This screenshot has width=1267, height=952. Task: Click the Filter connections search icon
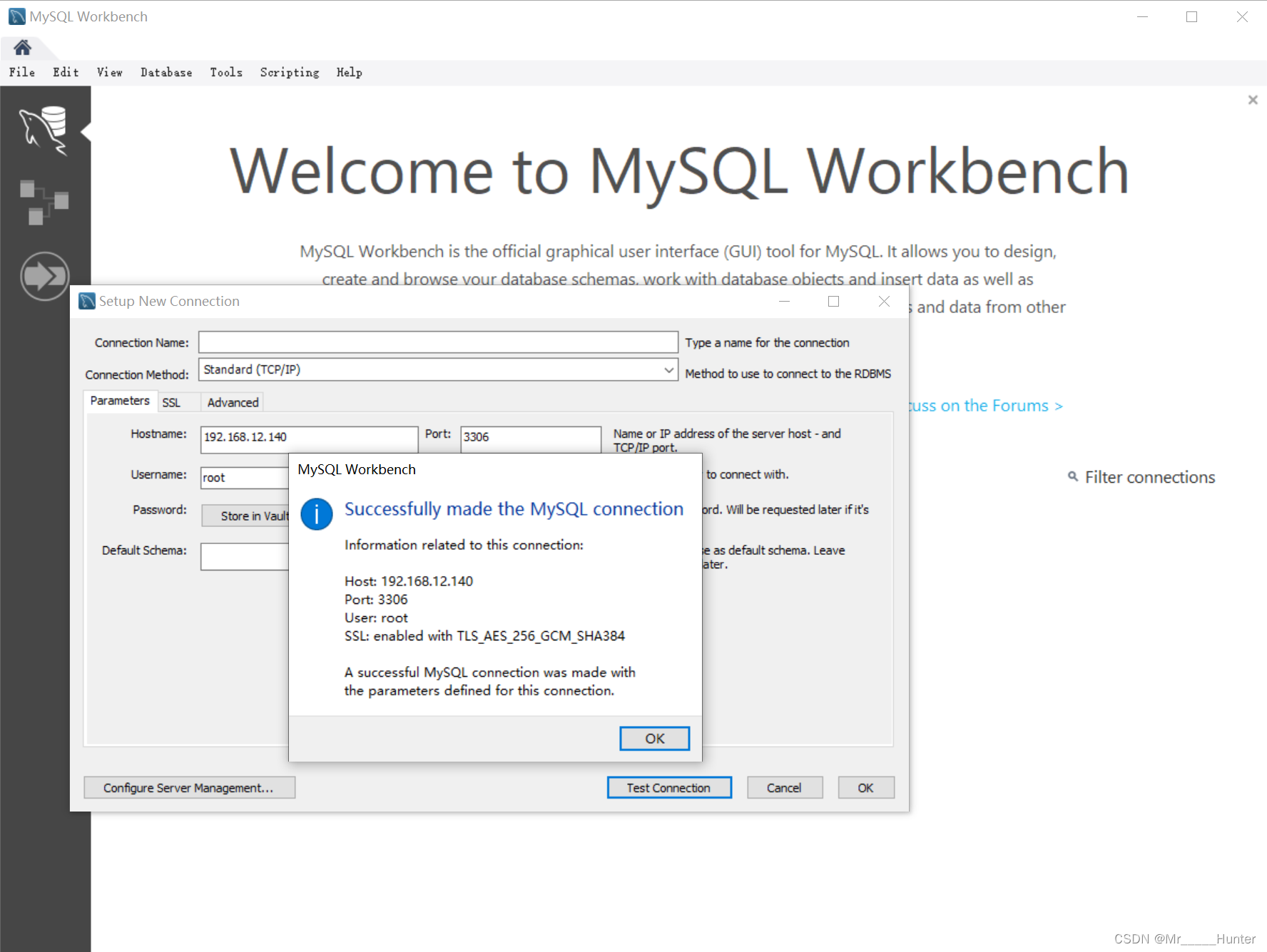(x=1072, y=476)
